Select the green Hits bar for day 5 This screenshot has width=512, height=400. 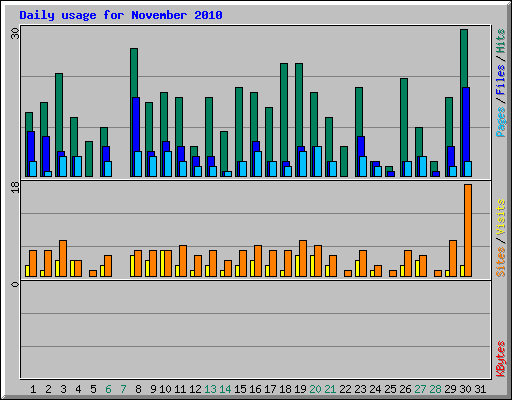pos(89,159)
